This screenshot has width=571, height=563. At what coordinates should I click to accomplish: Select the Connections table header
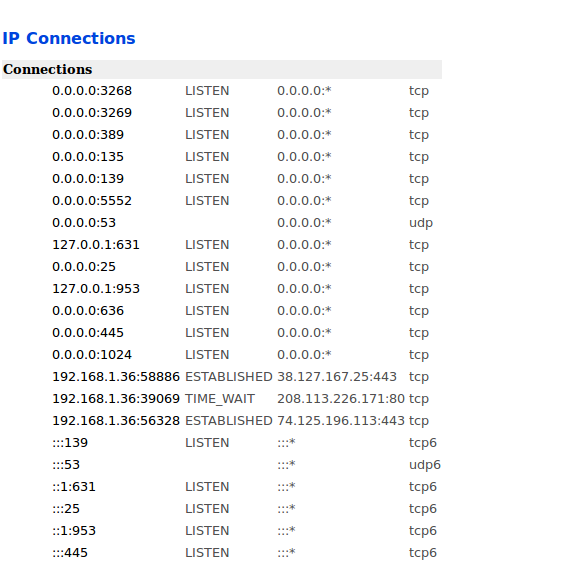pos(222,70)
